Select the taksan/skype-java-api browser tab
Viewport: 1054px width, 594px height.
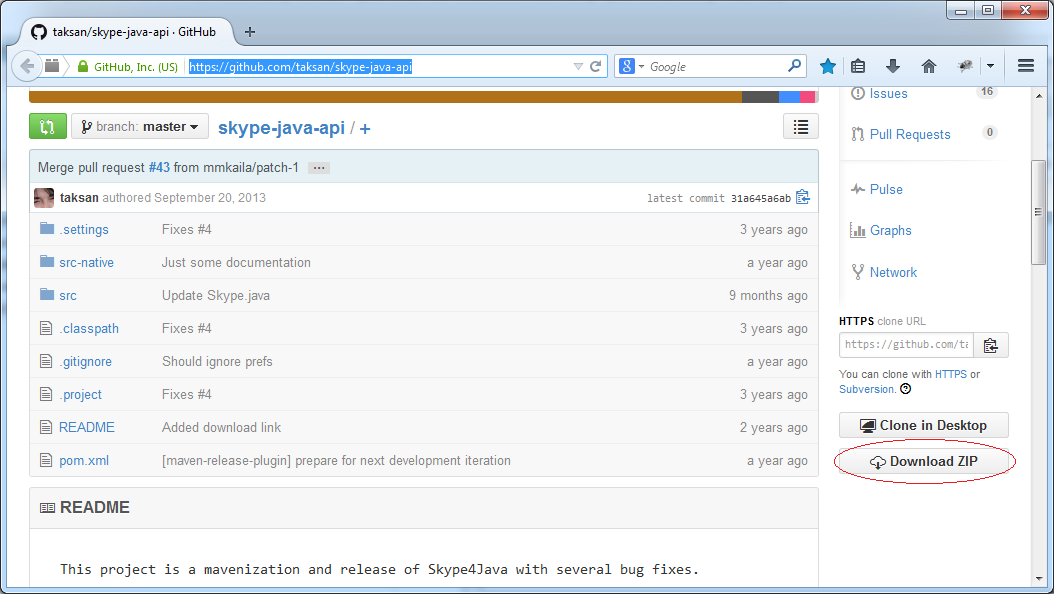128,32
